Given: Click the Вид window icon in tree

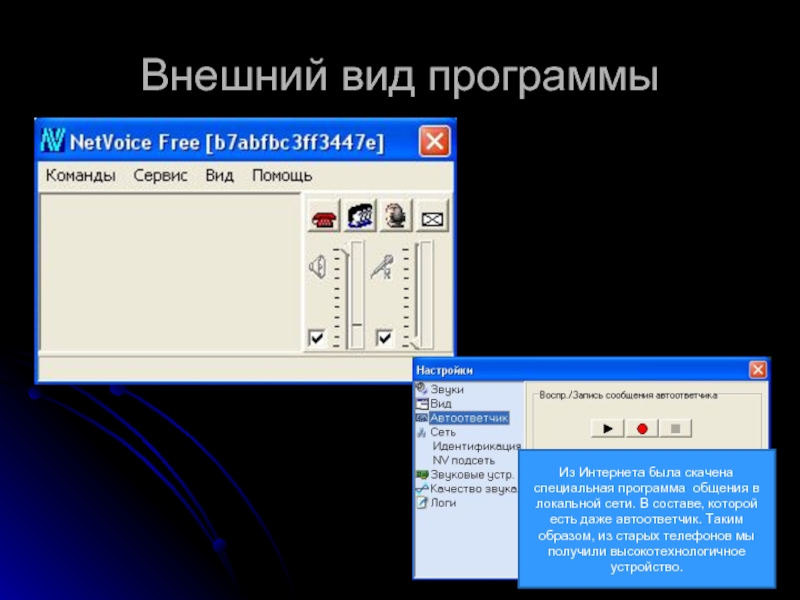Looking at the screenshot, I should tap(421, 404).
